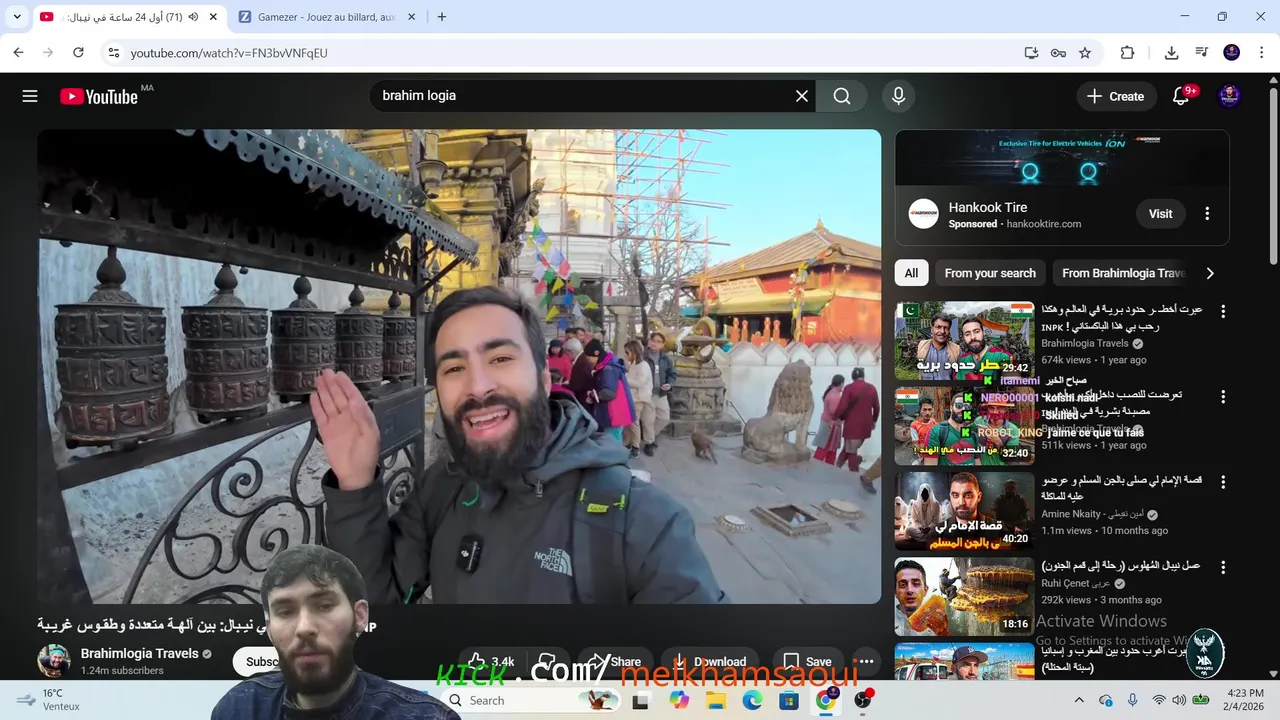Open the media control icon in Chrome toolbar

click(x=1202, y=53)
